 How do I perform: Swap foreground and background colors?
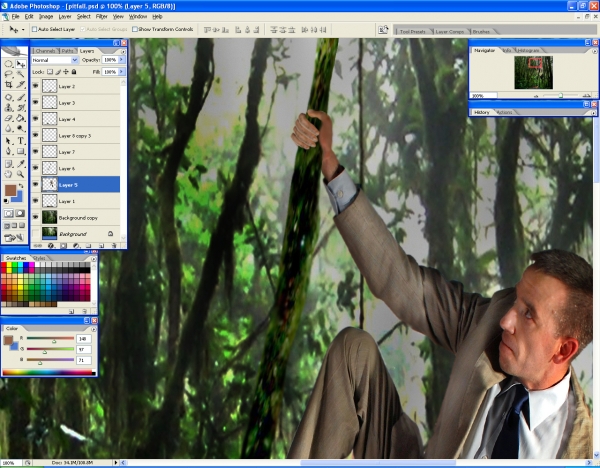point(21,186)
